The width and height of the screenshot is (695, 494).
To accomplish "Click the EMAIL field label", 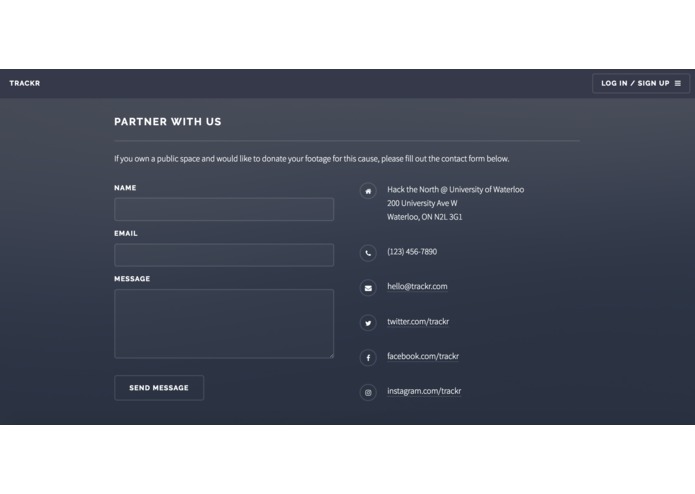I will click(126, 233).
